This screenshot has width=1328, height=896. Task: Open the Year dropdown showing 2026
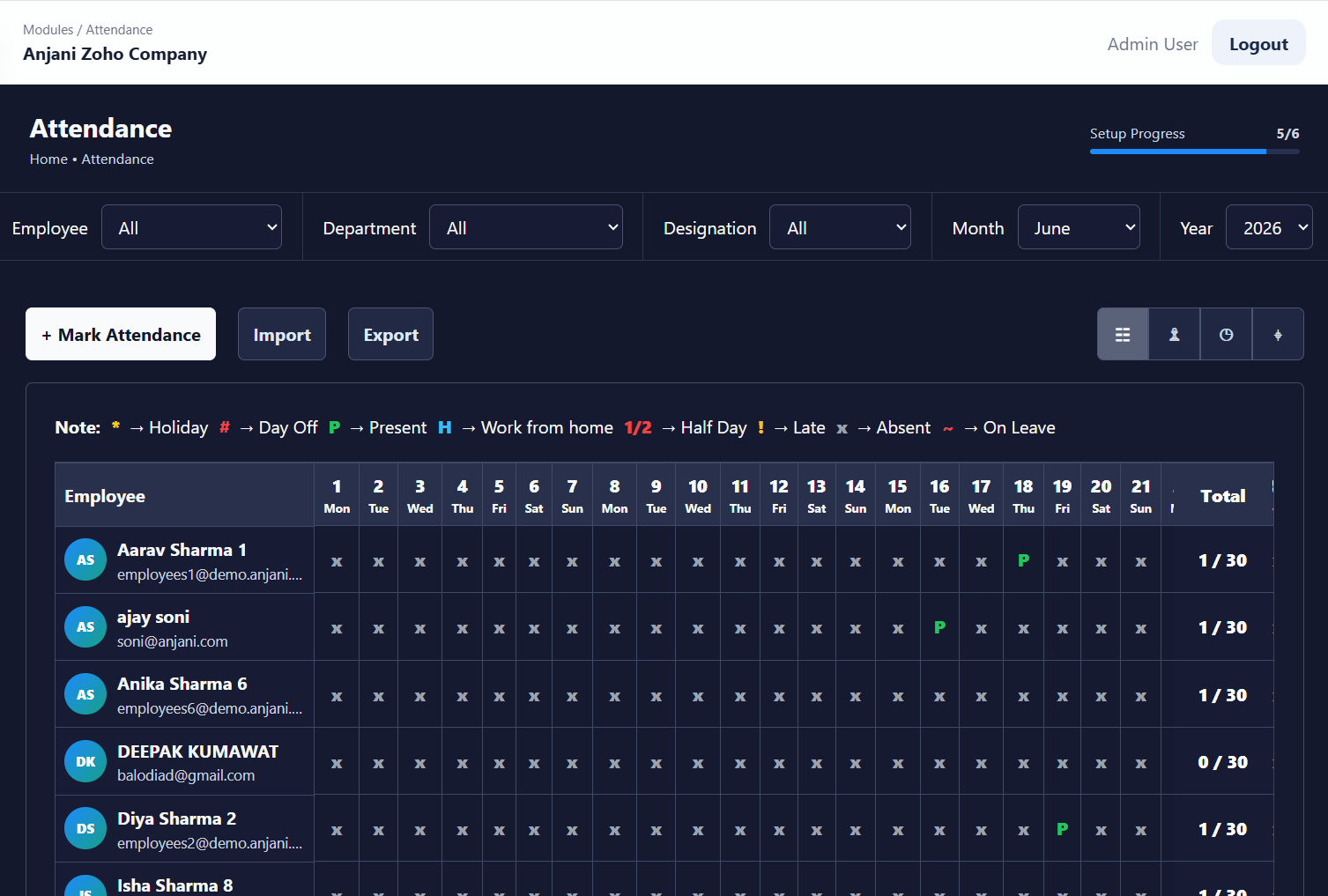click(1269, 227)
